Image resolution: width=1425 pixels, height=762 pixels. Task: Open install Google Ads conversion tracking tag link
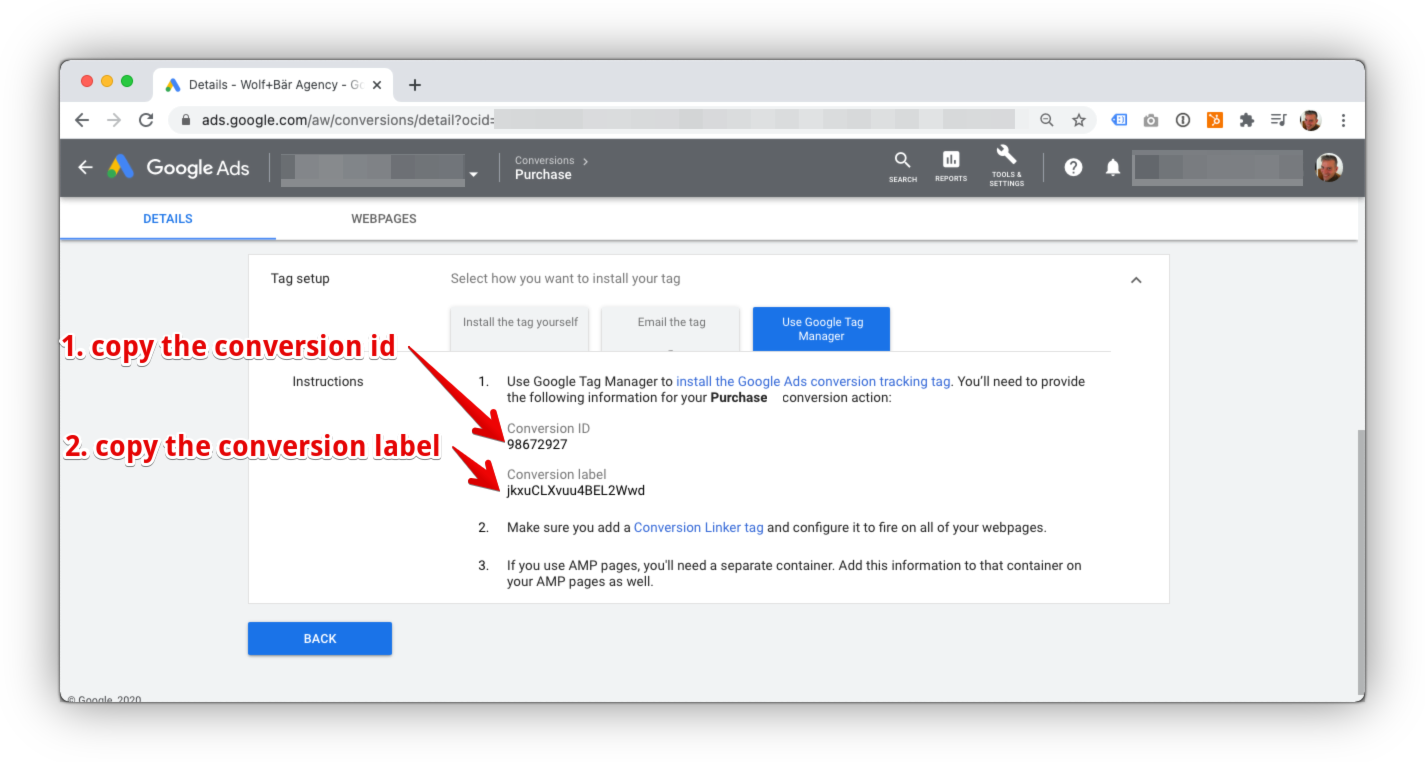813,381
